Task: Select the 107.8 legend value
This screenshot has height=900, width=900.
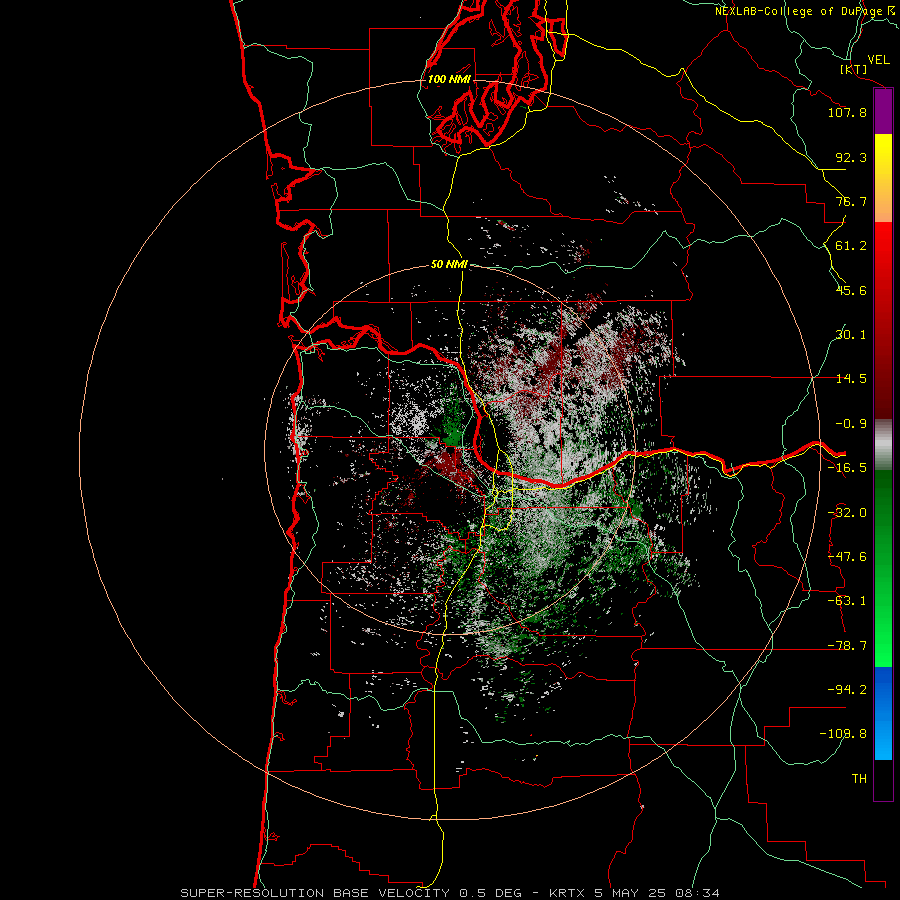Action: pyautogui.click(x=847, y=112)
